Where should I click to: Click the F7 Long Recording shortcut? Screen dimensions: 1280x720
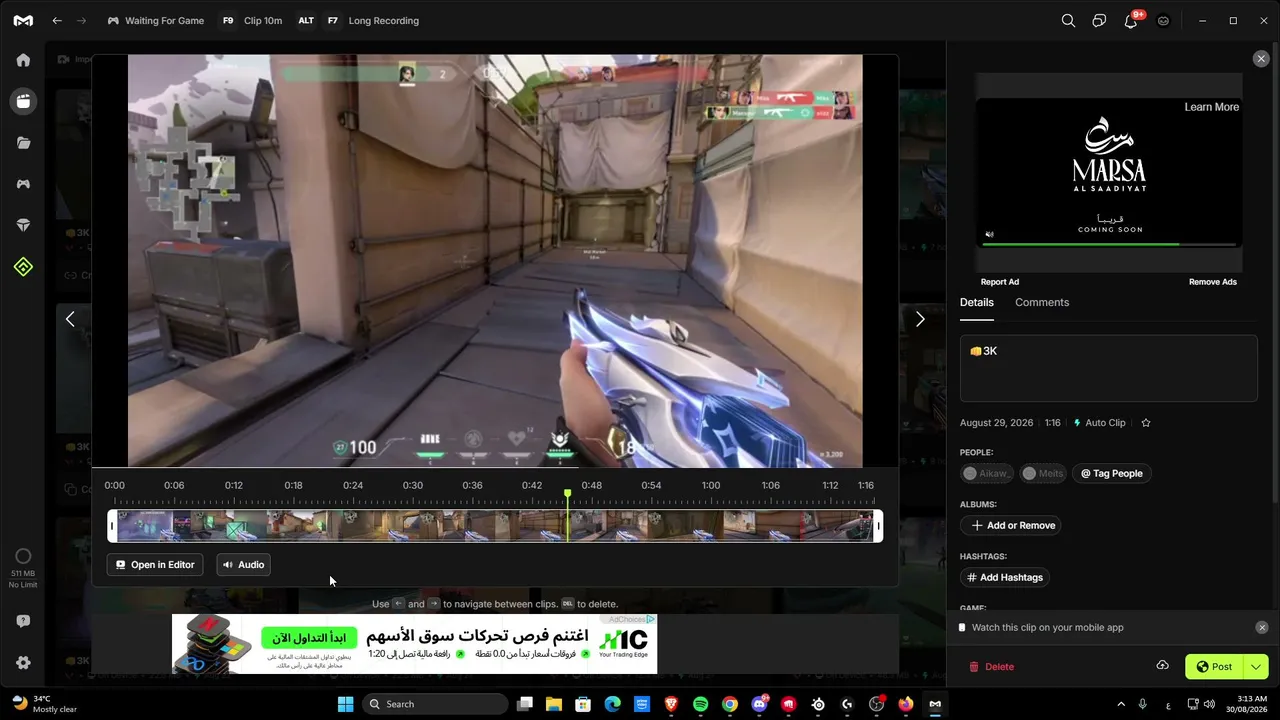point(372,20)
